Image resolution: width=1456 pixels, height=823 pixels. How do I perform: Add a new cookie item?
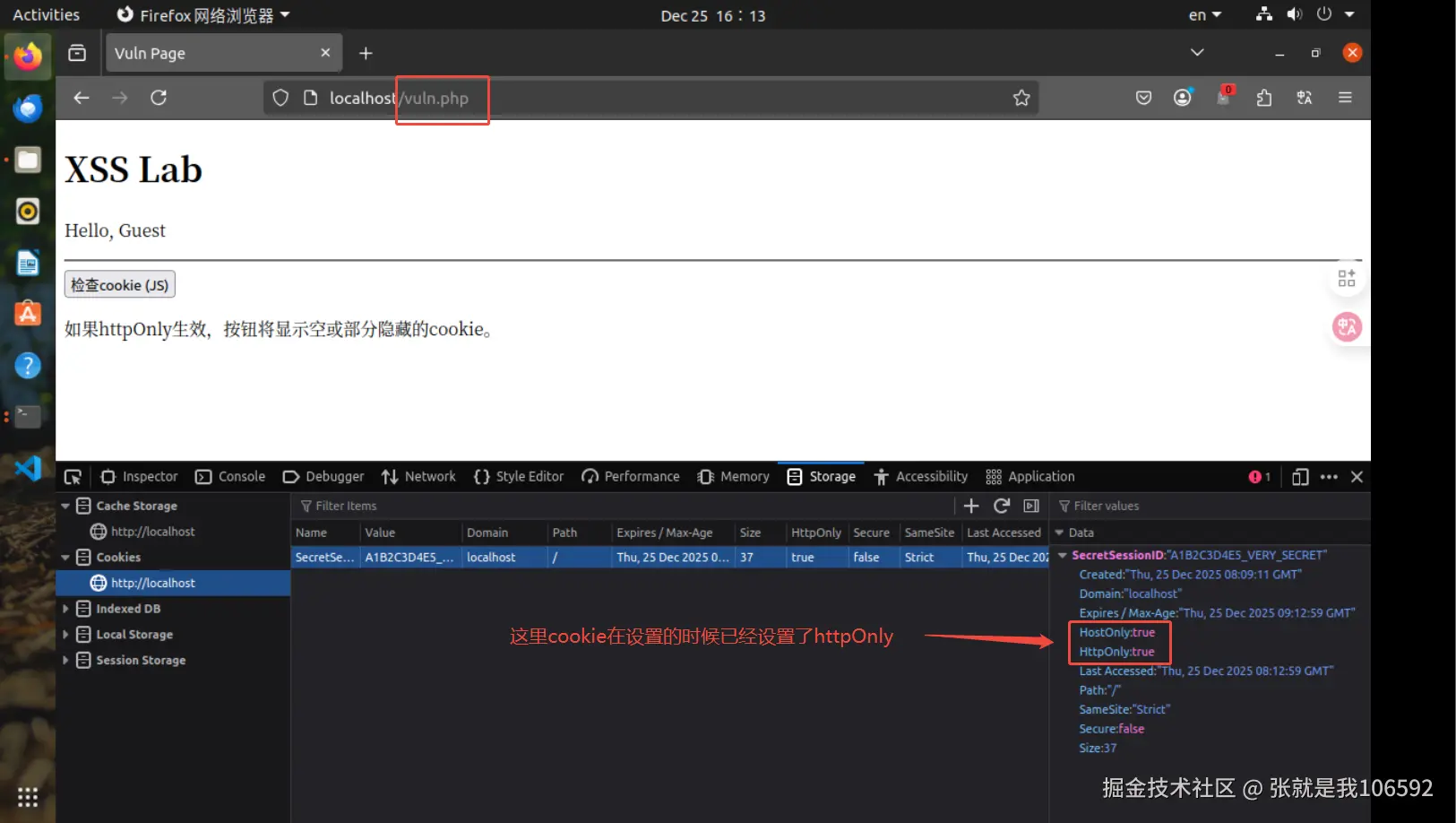click(x=971, y=506)
